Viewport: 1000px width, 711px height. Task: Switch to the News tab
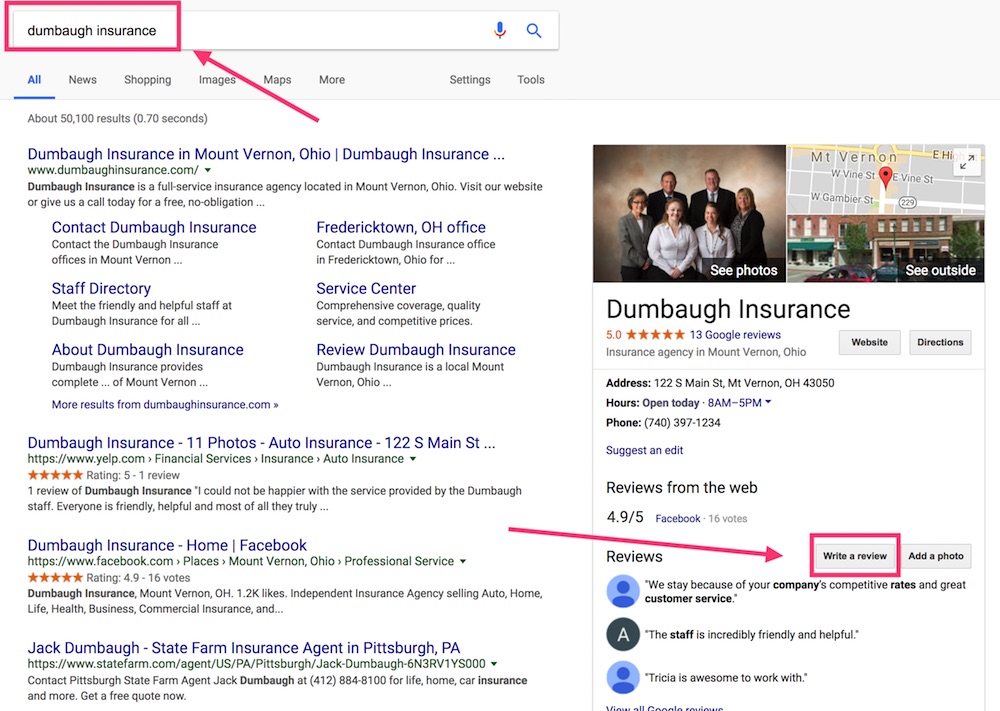click(x=83, y=80)
